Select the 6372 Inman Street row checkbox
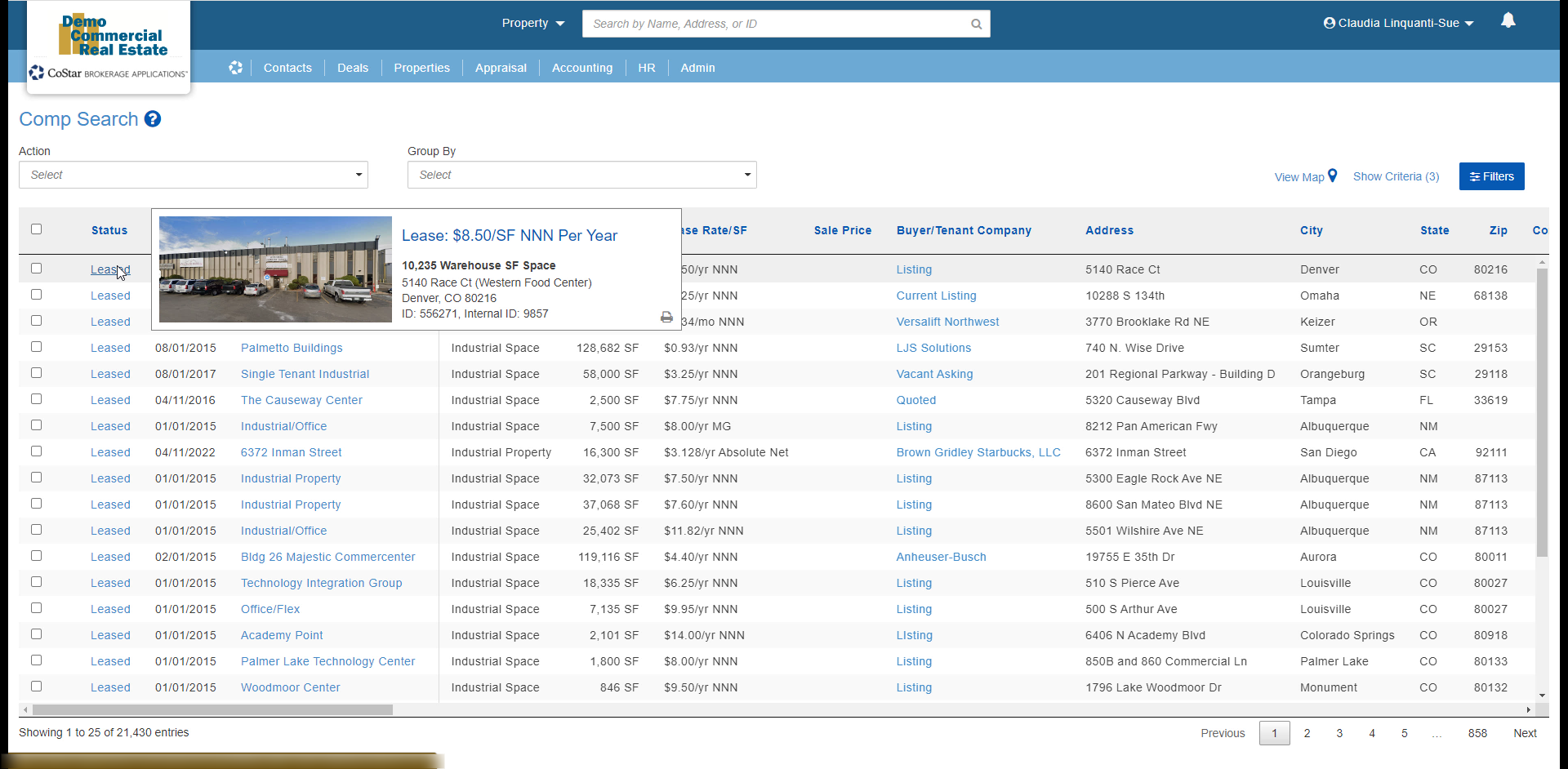Screen dimensions: 1568x769 [x=36, y=451]
